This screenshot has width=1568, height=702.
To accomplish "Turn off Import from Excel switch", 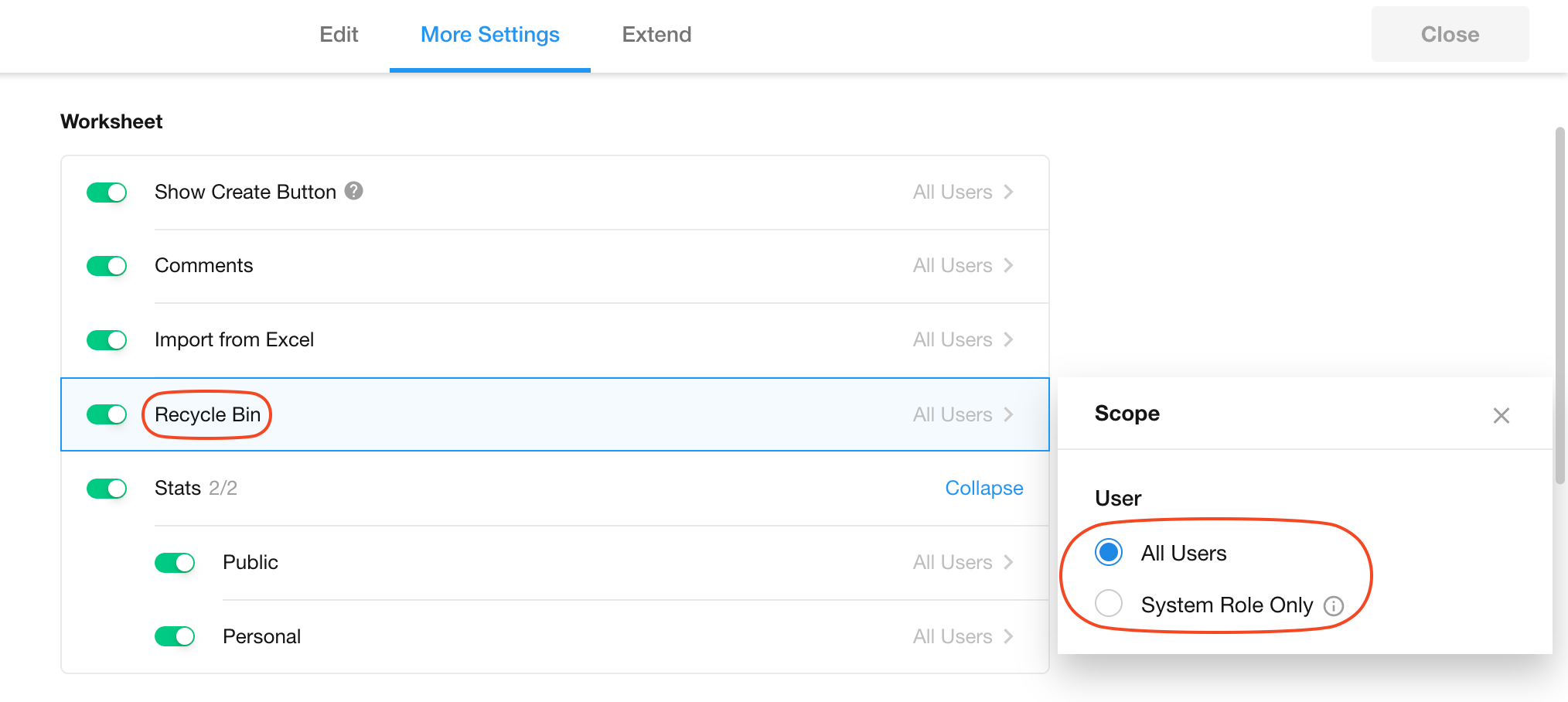I will pyautogui.click(x=107, y=340).
